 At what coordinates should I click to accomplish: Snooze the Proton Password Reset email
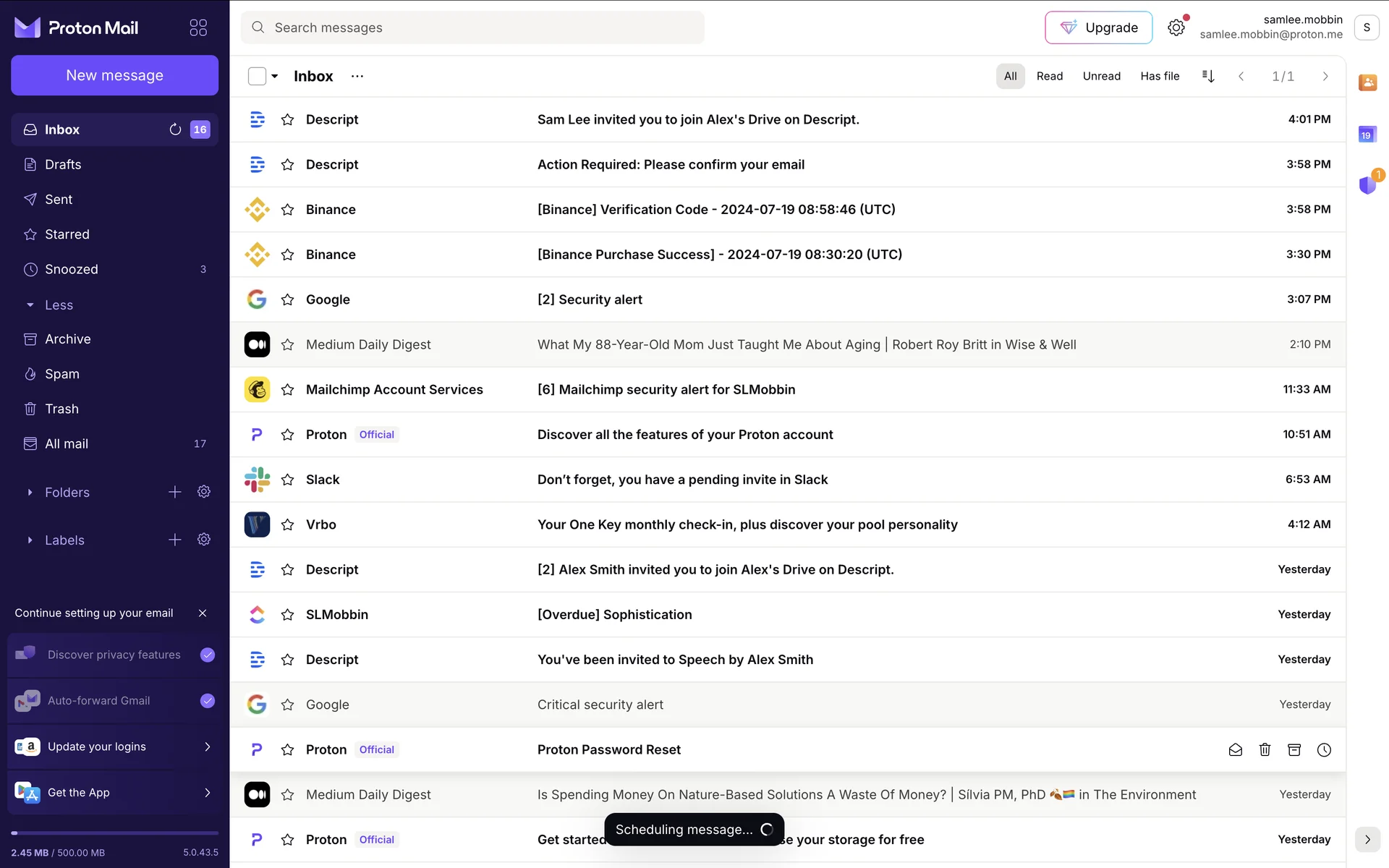pyautogui.click(x=1324, y=750)
